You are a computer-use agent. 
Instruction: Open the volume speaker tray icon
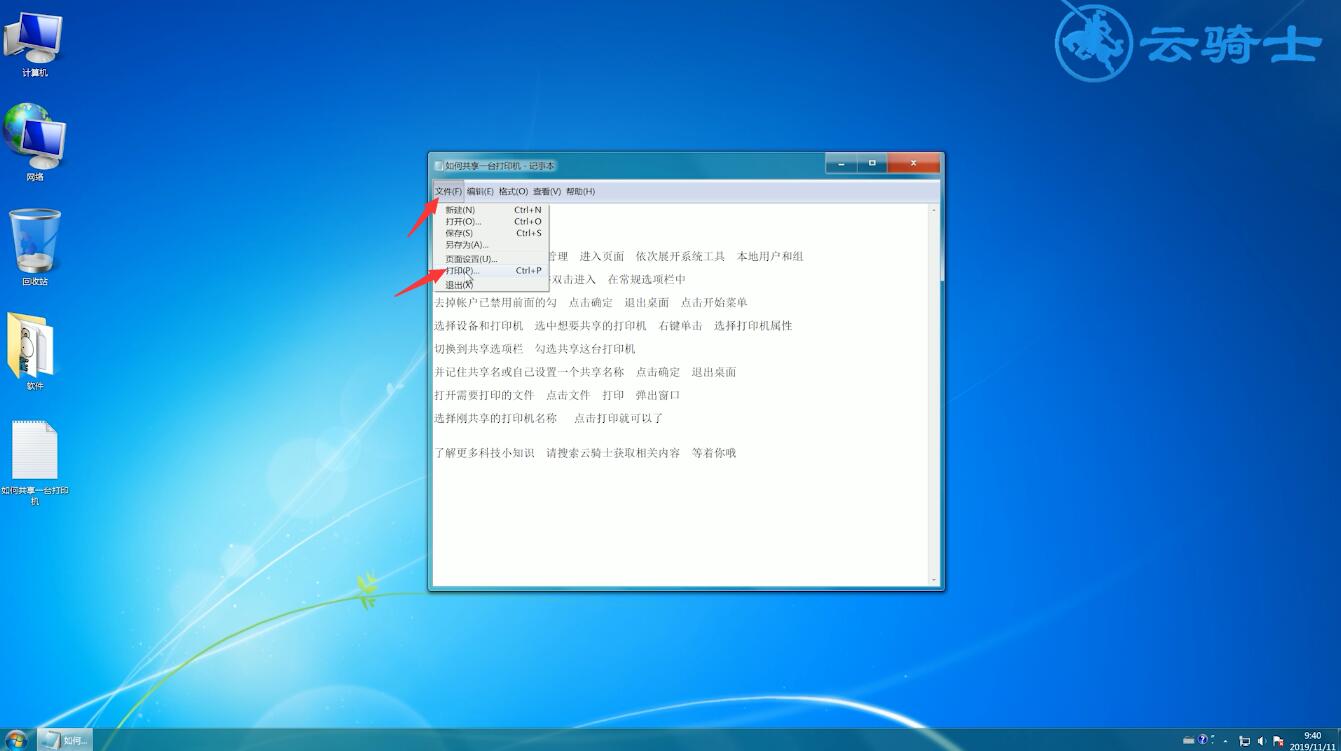[x=1262, y=741]
